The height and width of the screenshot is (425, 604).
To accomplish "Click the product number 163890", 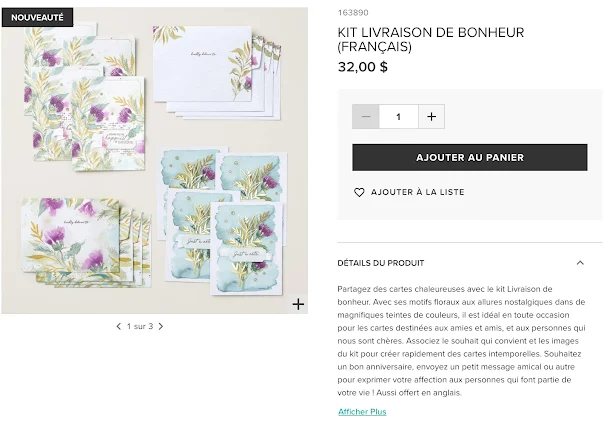I will tap(353, 13).
